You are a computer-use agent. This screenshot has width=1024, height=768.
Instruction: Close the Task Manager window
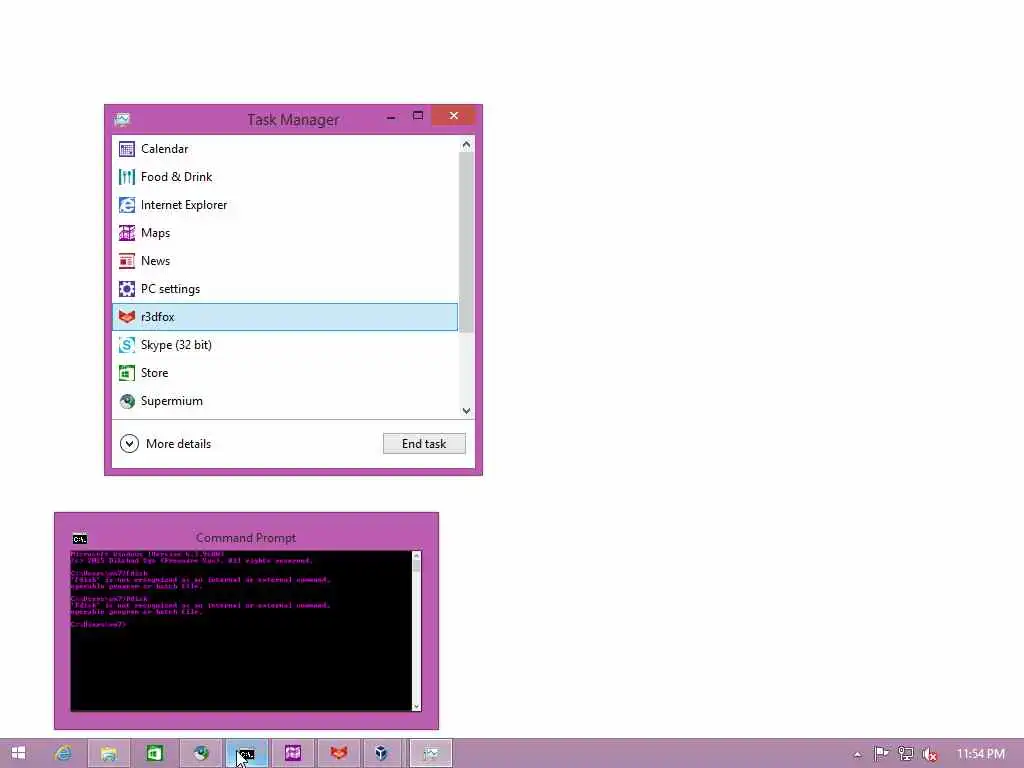point(454,116)
